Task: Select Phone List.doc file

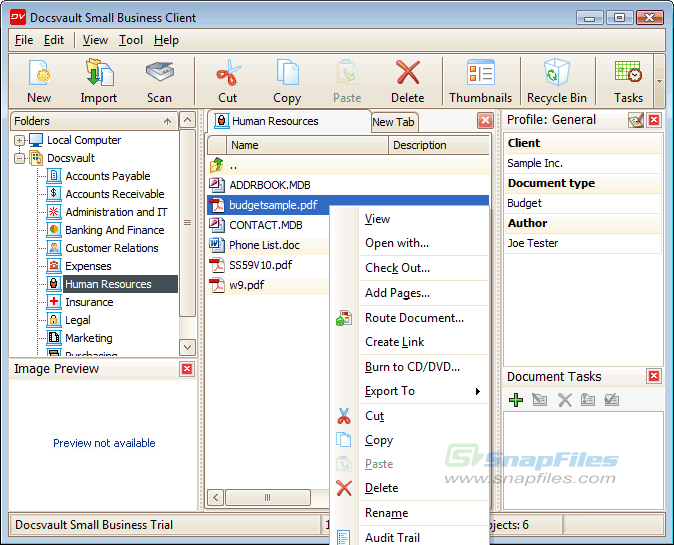Action: click(x=264, y=245)
